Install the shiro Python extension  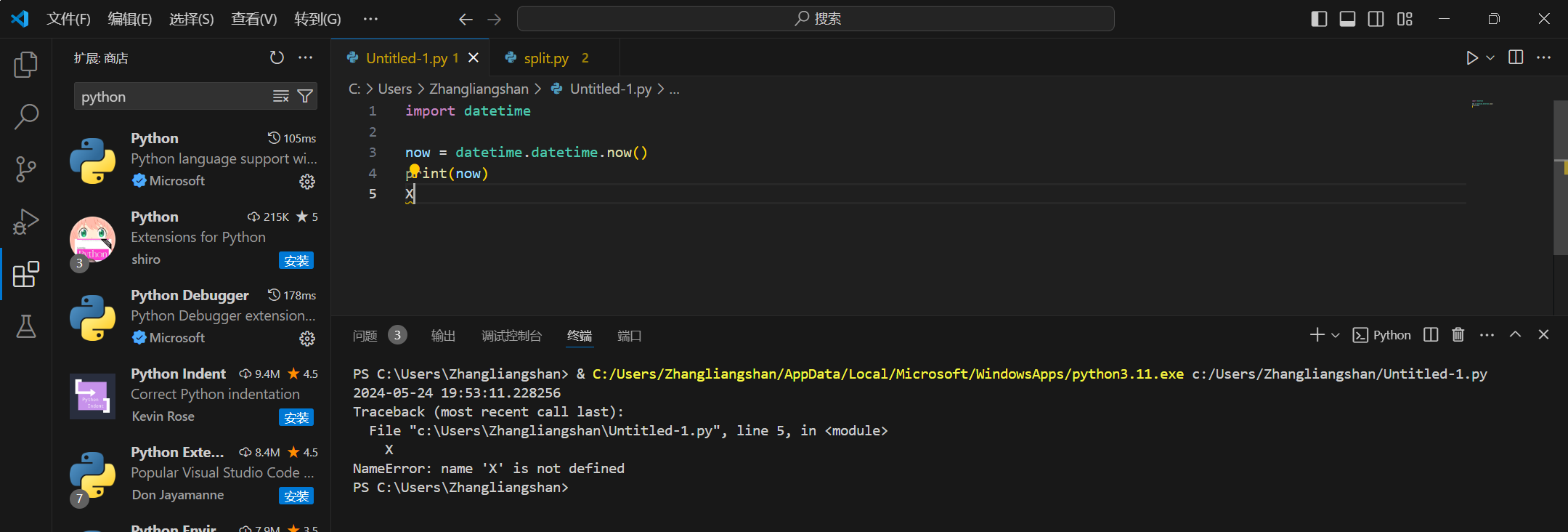tap(296, 260)
